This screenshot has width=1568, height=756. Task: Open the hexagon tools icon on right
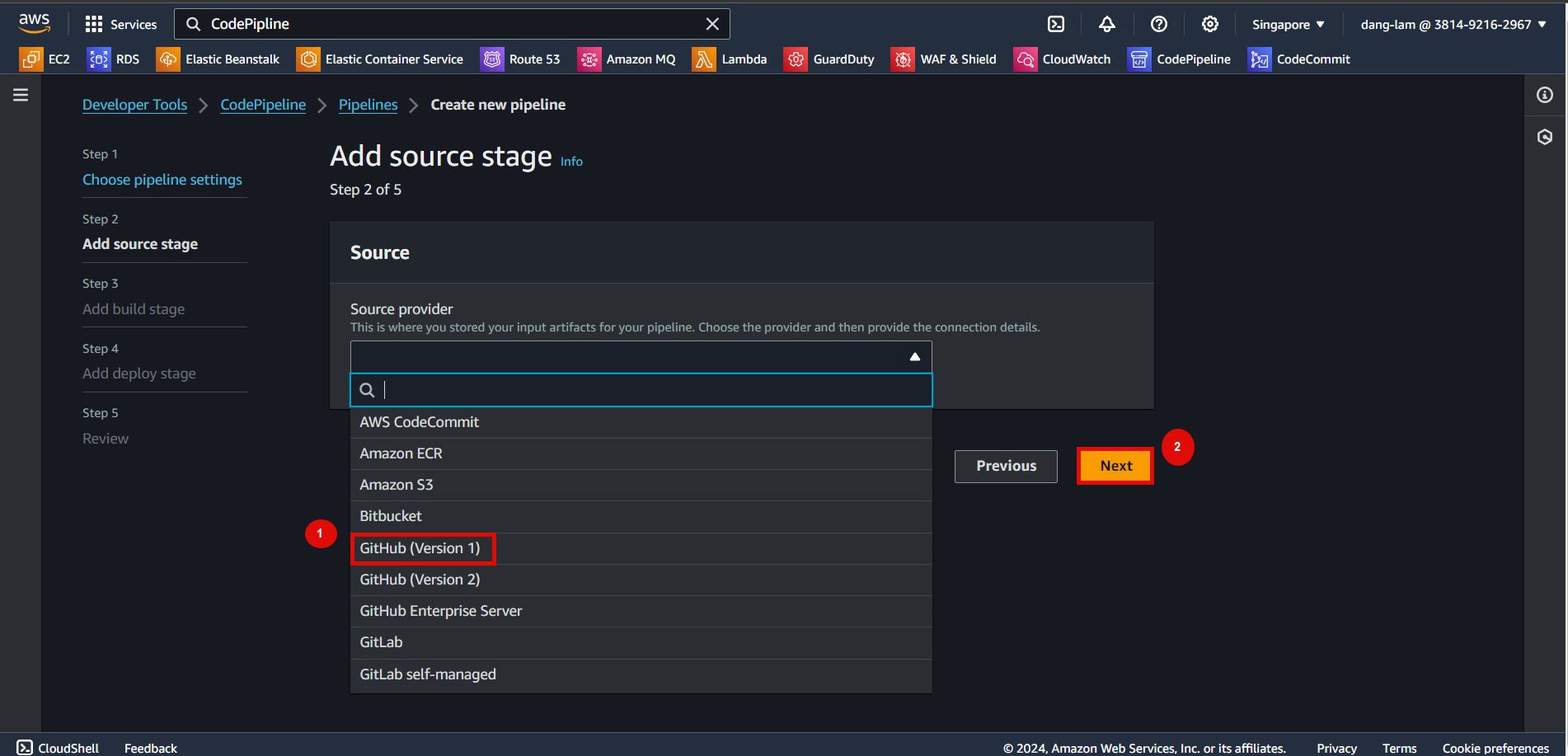1545,137
